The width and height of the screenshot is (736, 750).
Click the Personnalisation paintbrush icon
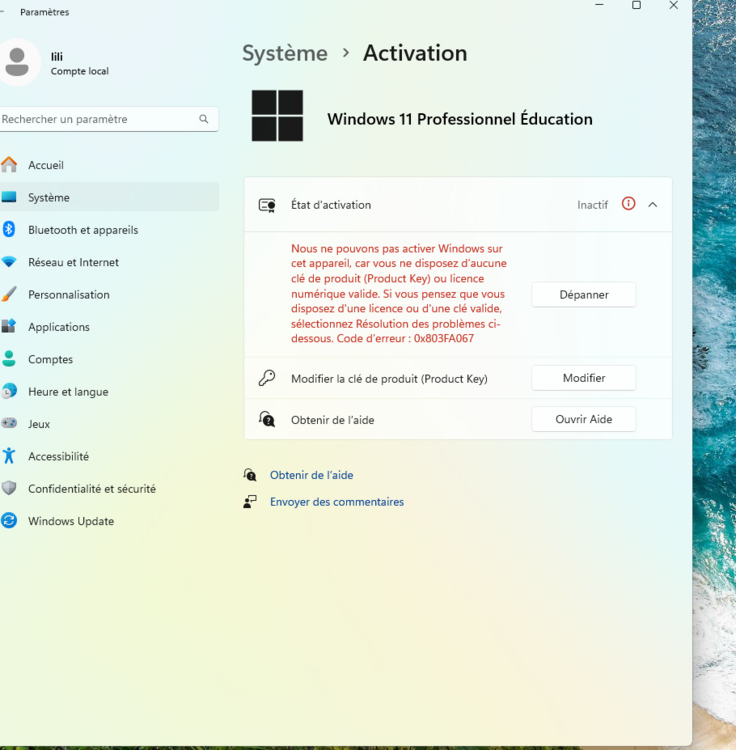pos(9,295)
